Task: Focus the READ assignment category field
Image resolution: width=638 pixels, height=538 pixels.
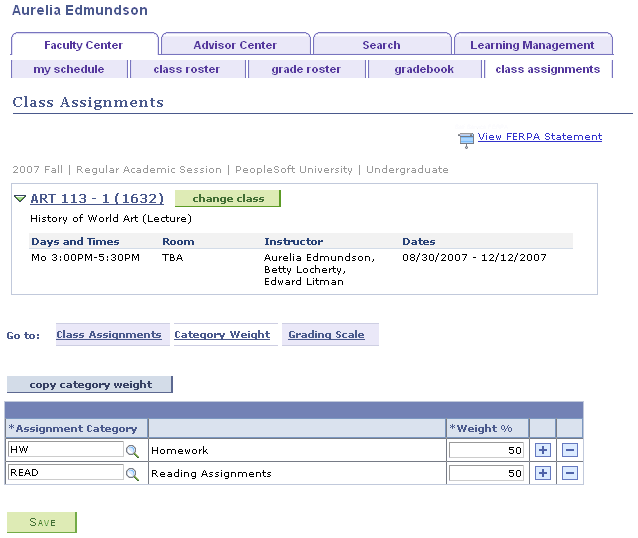Action: click(x=66, y=473)
